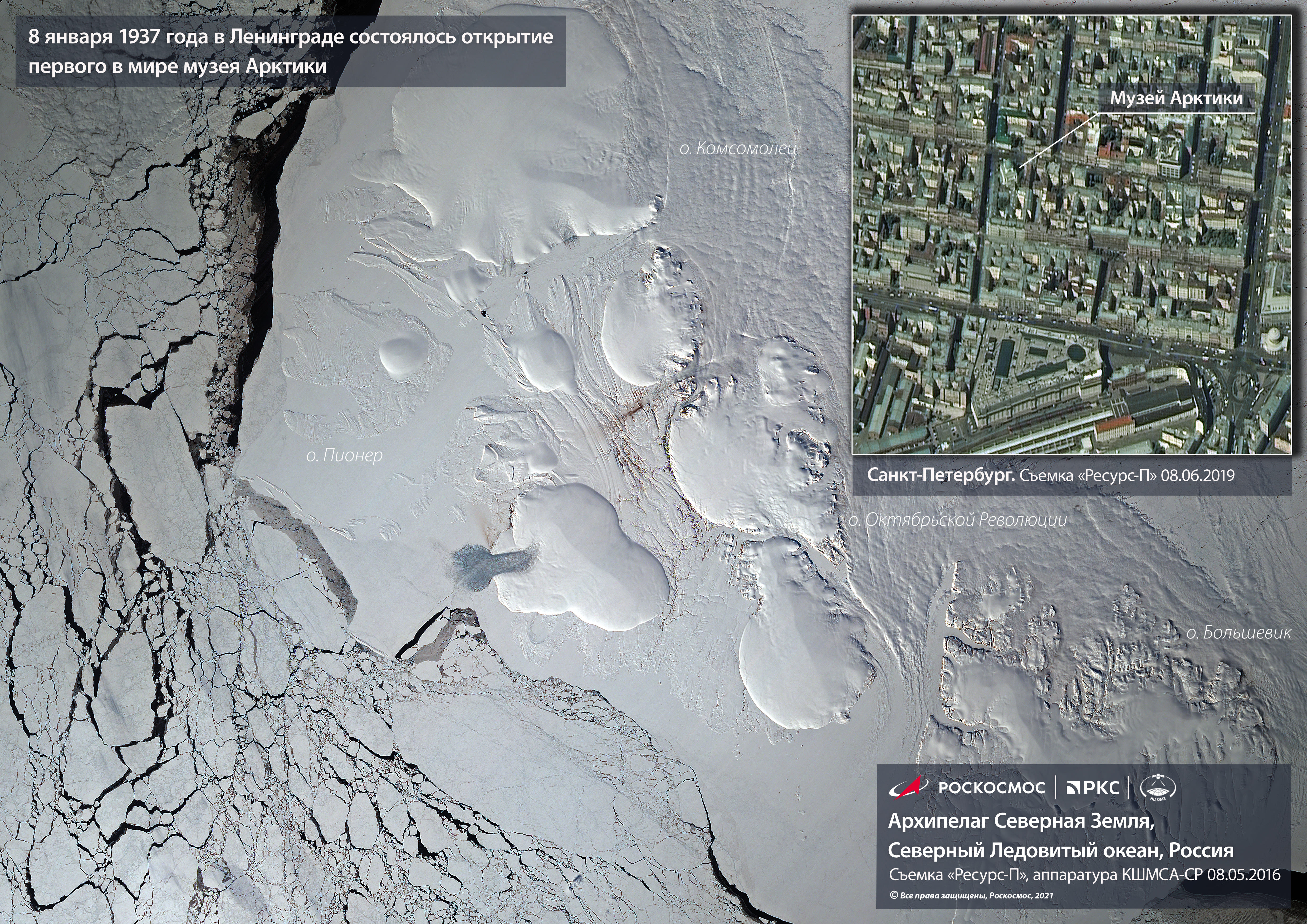Click the РКС logo
1307x924 pixels.
[1093, 788]
